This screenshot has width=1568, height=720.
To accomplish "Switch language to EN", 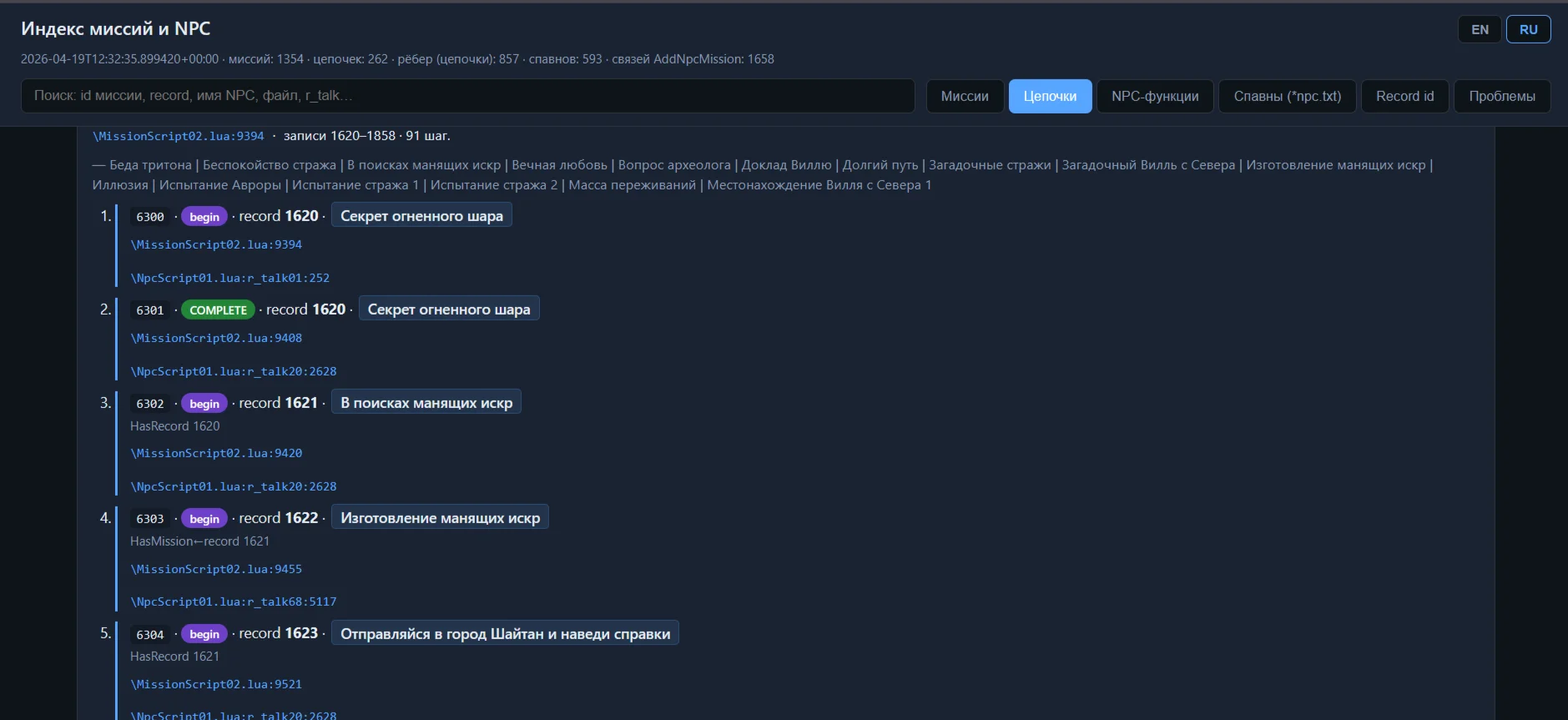I will (1480, 29).
